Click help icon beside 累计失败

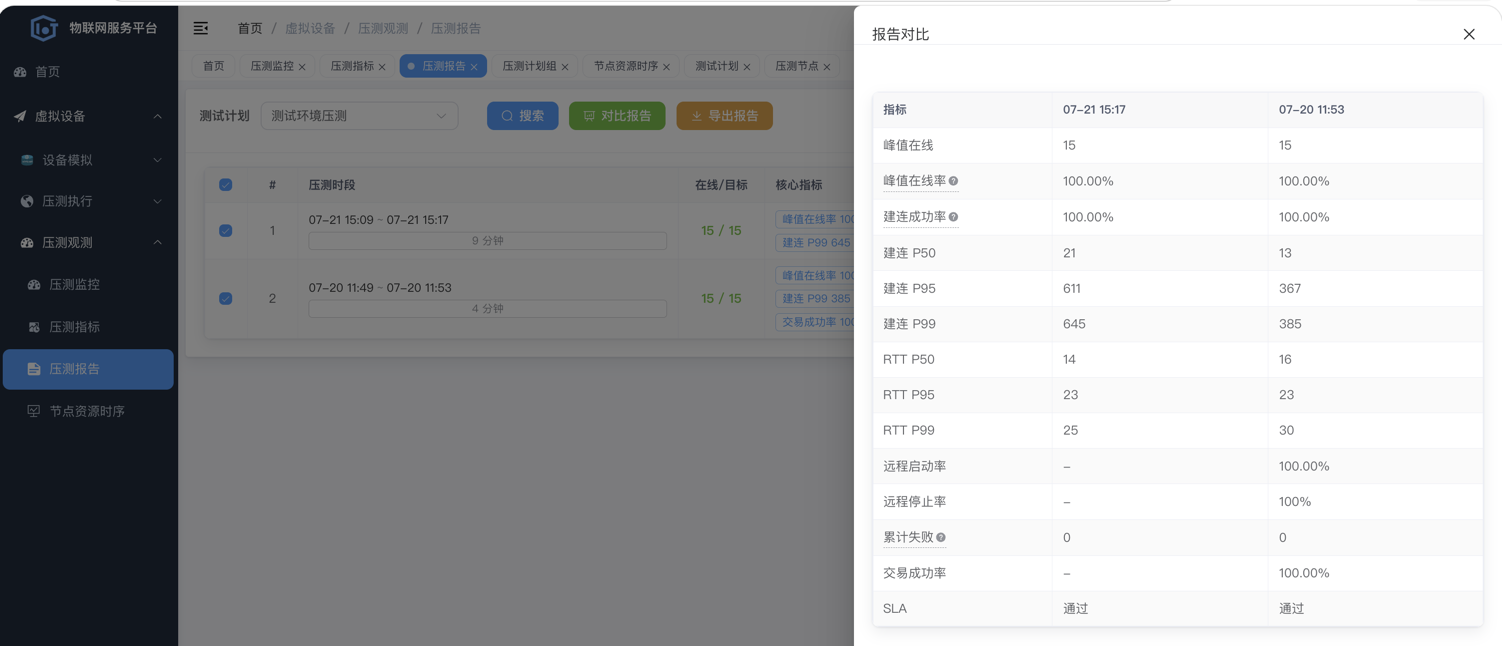[x=940, y=537]
